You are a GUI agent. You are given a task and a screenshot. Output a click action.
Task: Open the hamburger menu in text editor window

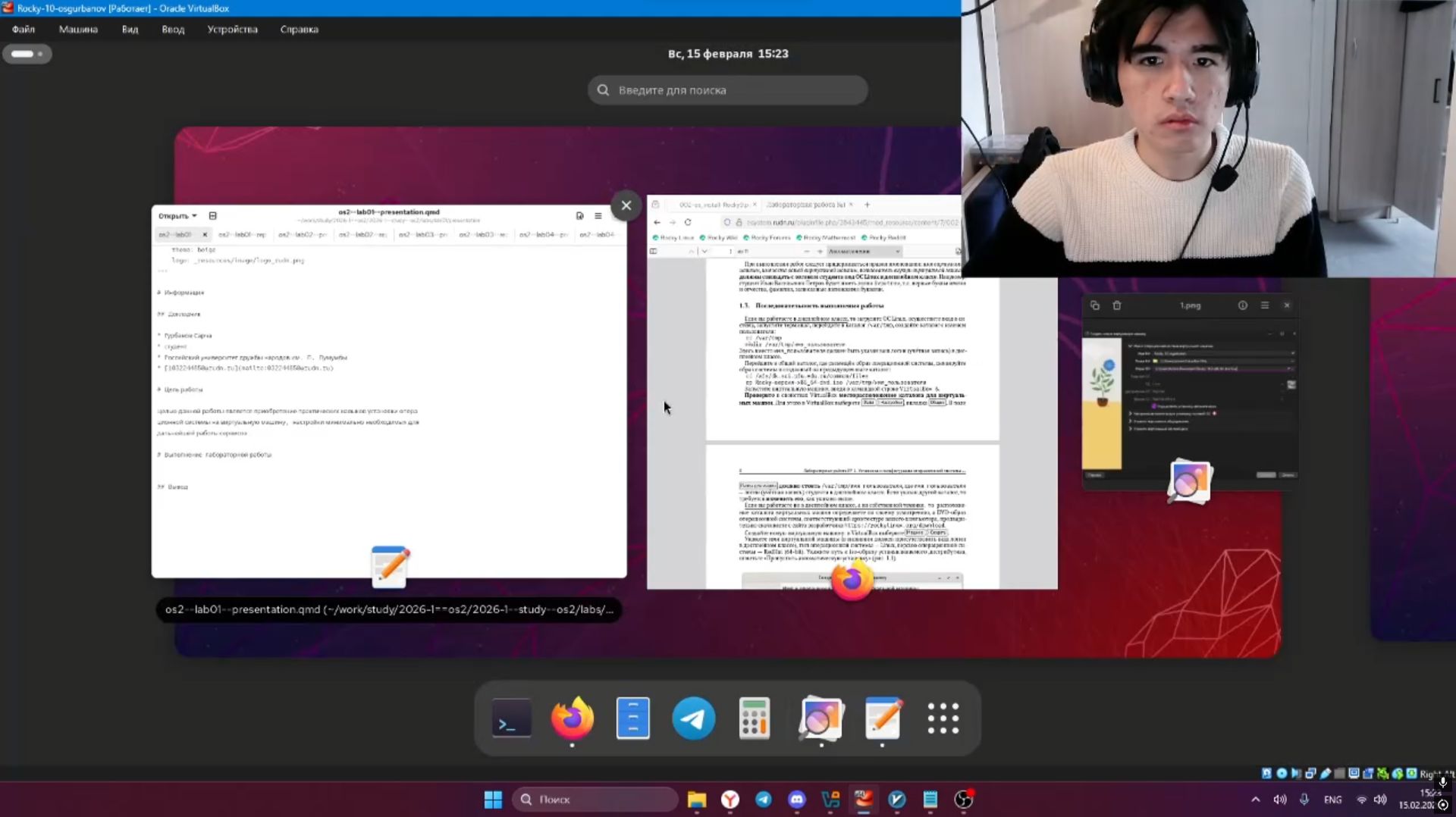(598, 216)
